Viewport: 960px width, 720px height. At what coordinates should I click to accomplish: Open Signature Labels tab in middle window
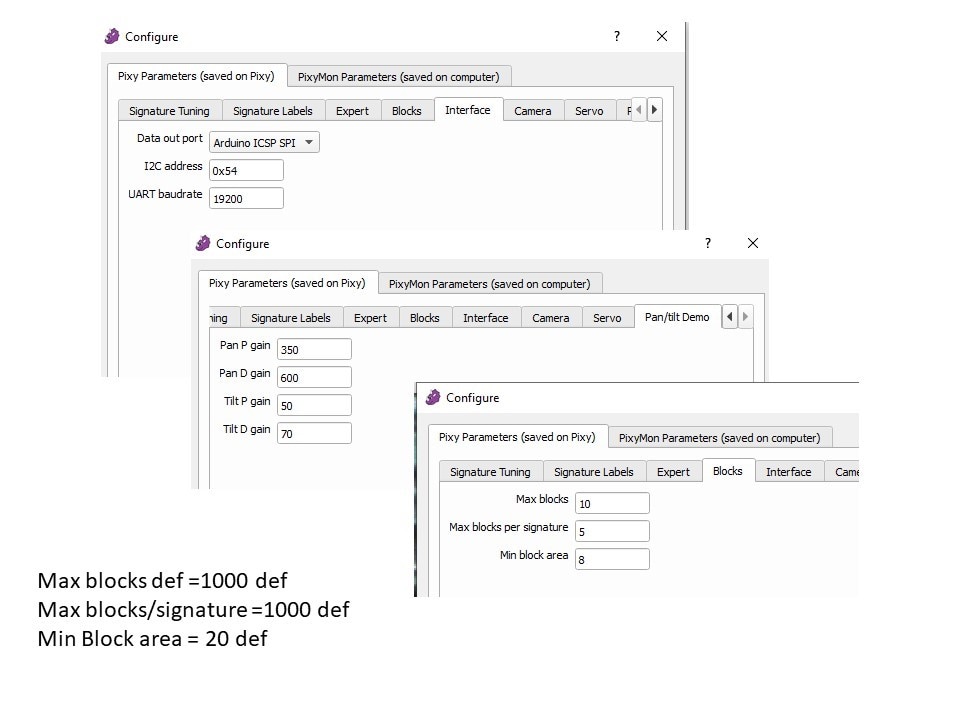(291, 318)
